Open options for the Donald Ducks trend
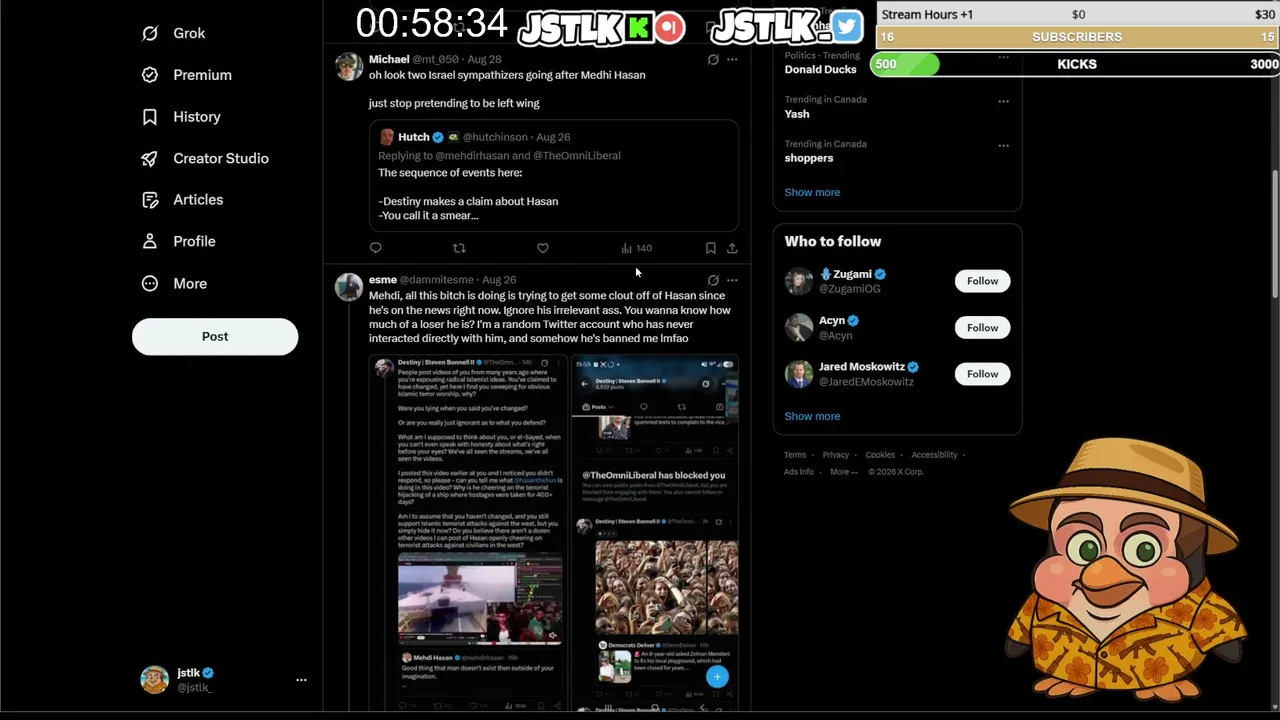Viewport: 1280px width, 720px height. click(1003, 57)
